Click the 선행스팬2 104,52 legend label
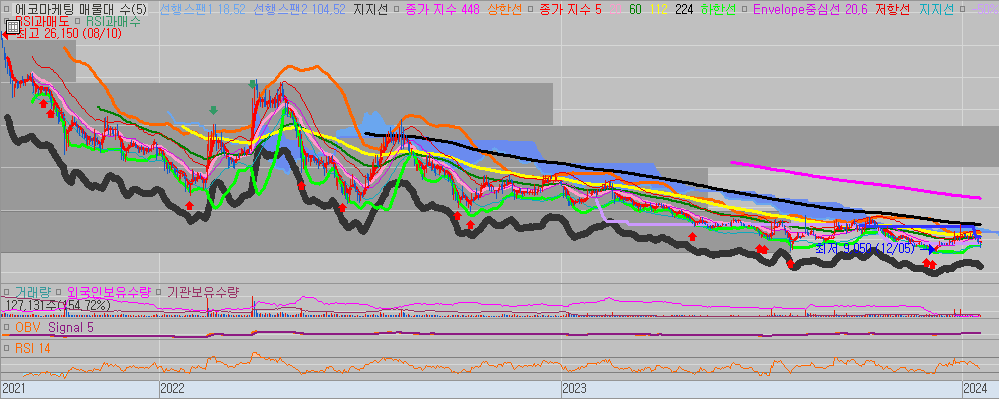 (299, 10)
